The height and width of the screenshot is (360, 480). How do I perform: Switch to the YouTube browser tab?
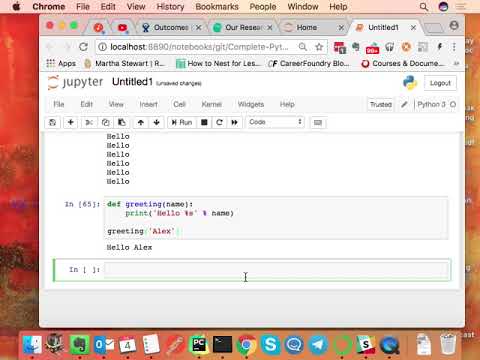pos(122,28)
